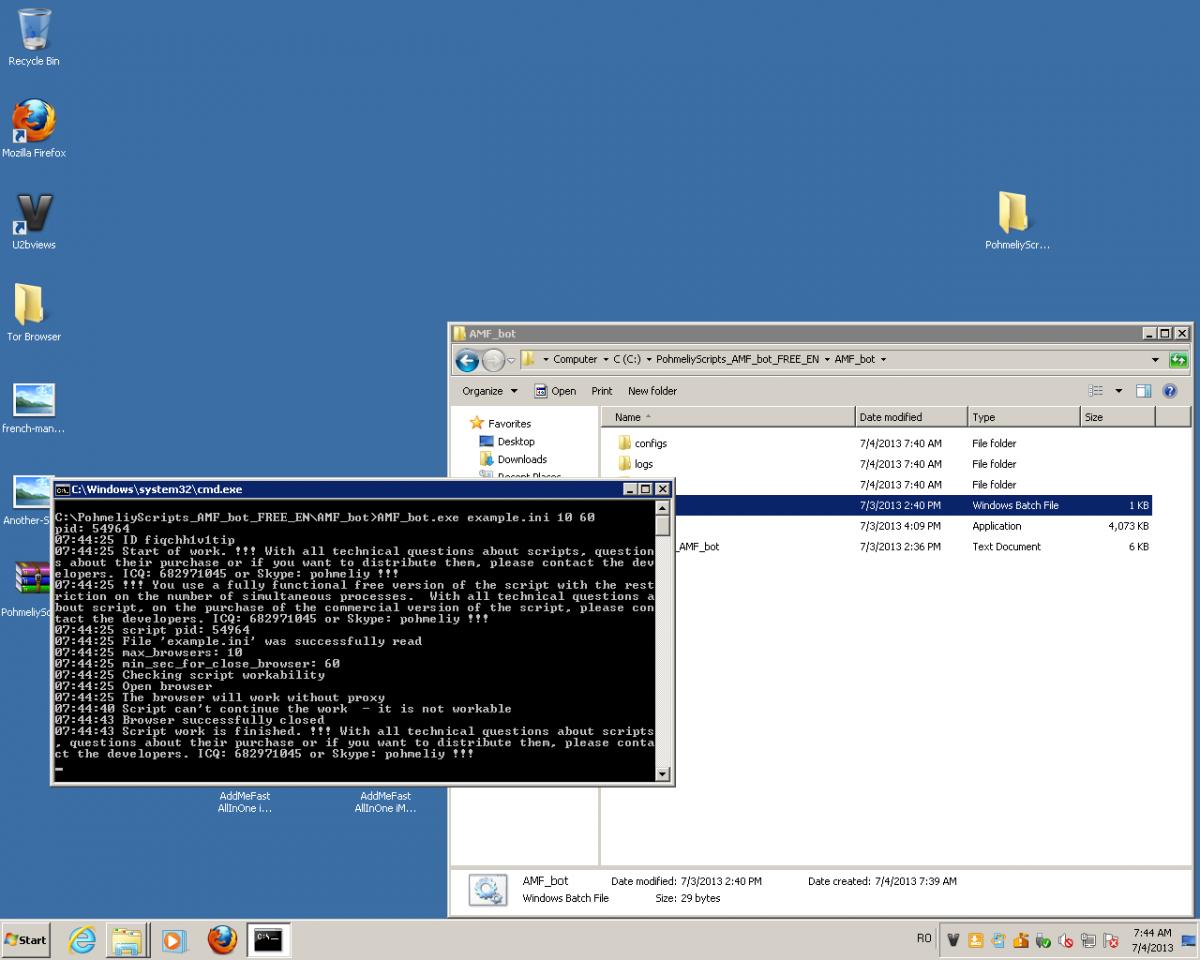The height and width of the screenshot is (960, 1200).
Task: Click Favorites in the navigation pane
Action: [x=509, y=424]
